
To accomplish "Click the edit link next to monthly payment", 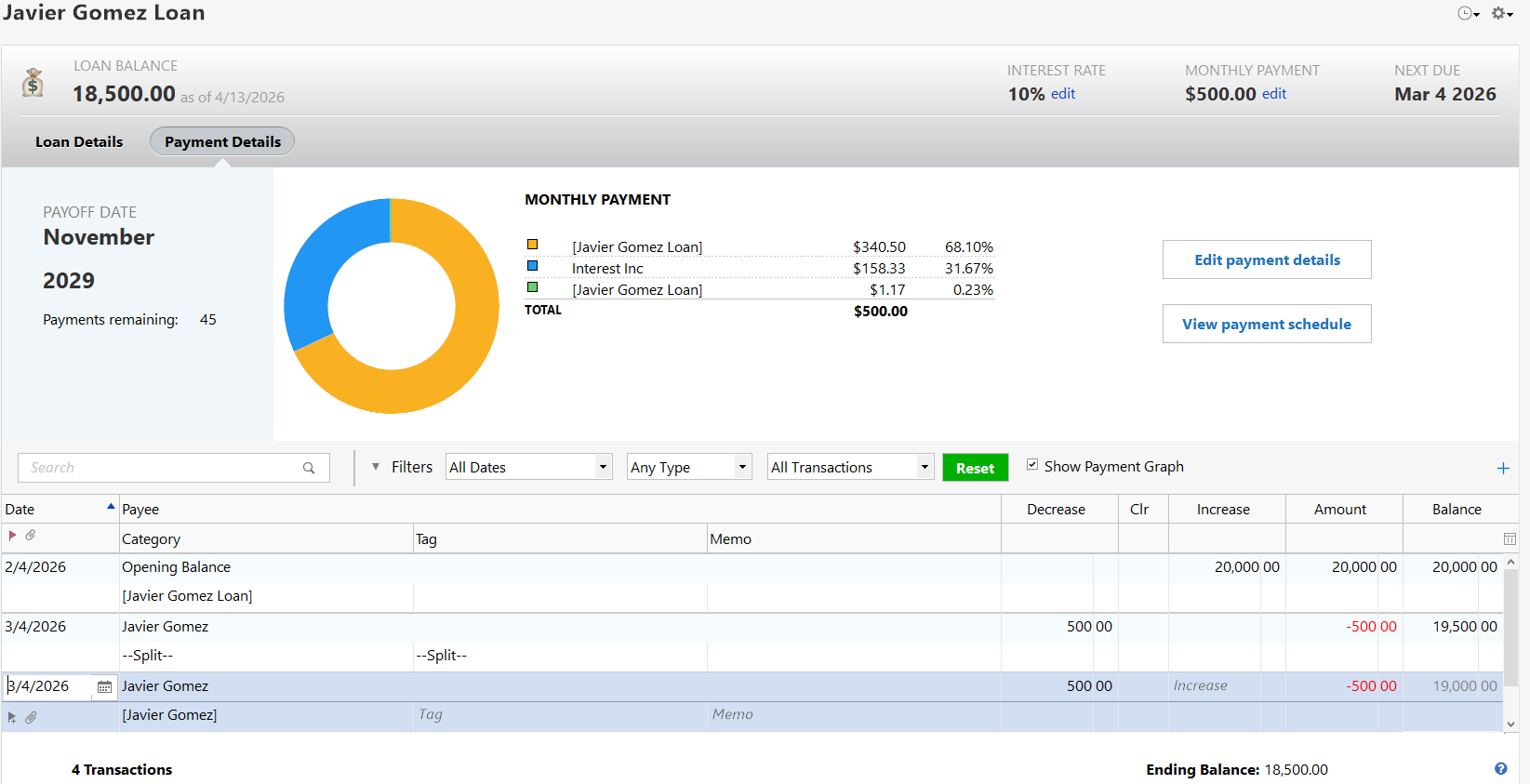I will point(1274,94).
